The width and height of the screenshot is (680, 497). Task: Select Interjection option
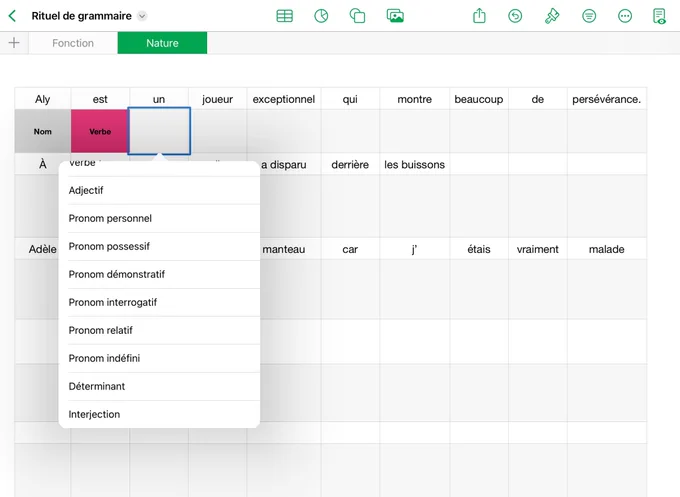[x=159, y=414]
